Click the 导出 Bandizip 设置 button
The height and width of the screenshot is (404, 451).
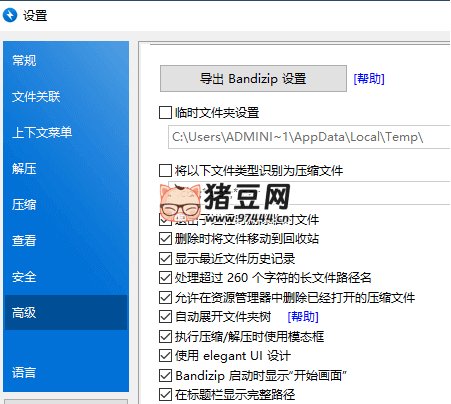pos(253,79)
